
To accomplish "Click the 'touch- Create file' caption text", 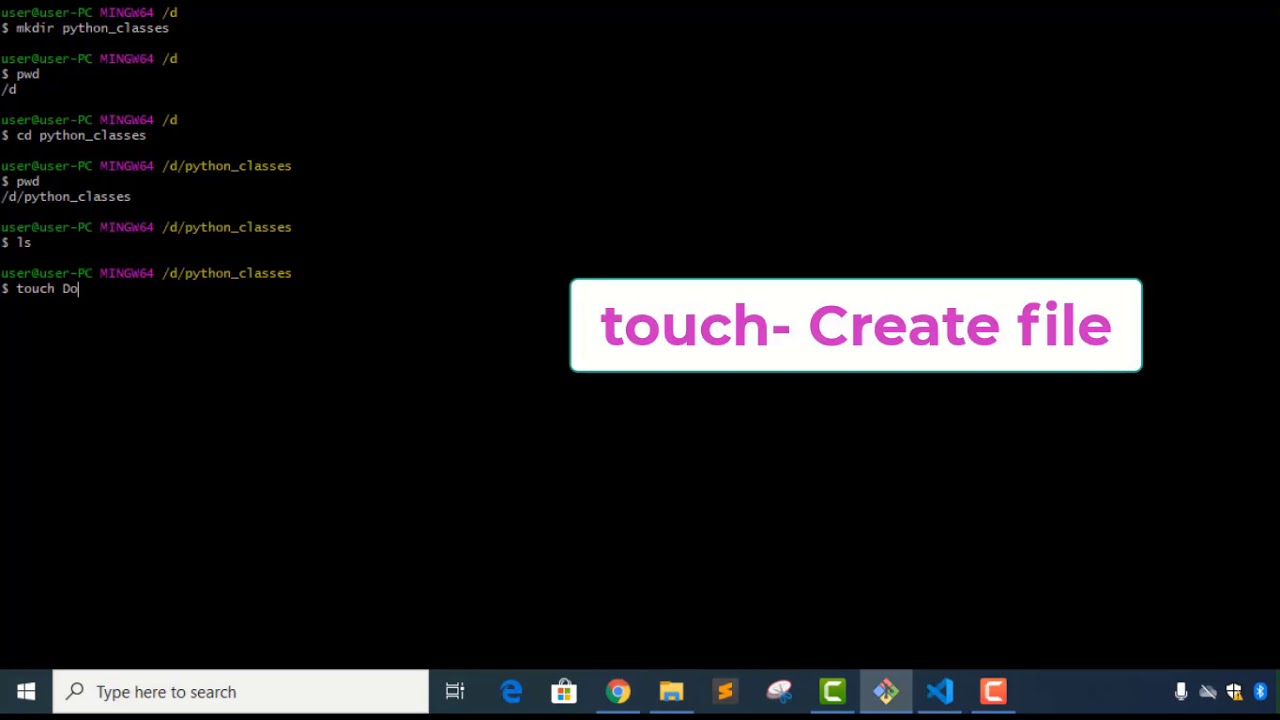I will [856, 326].
